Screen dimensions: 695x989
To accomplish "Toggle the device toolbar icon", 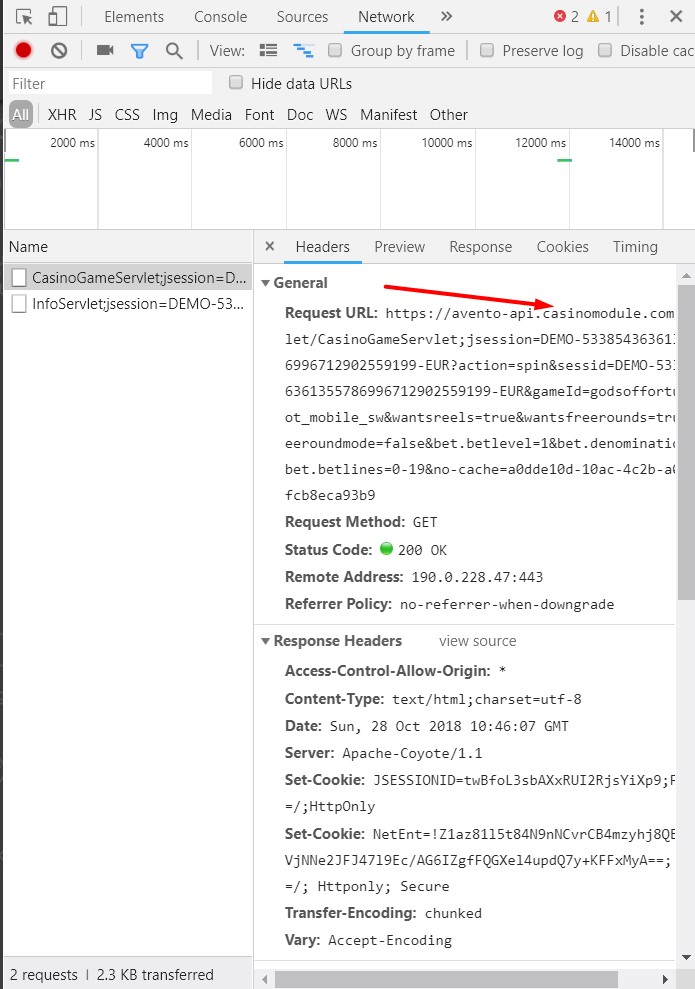I will point(58,17).
